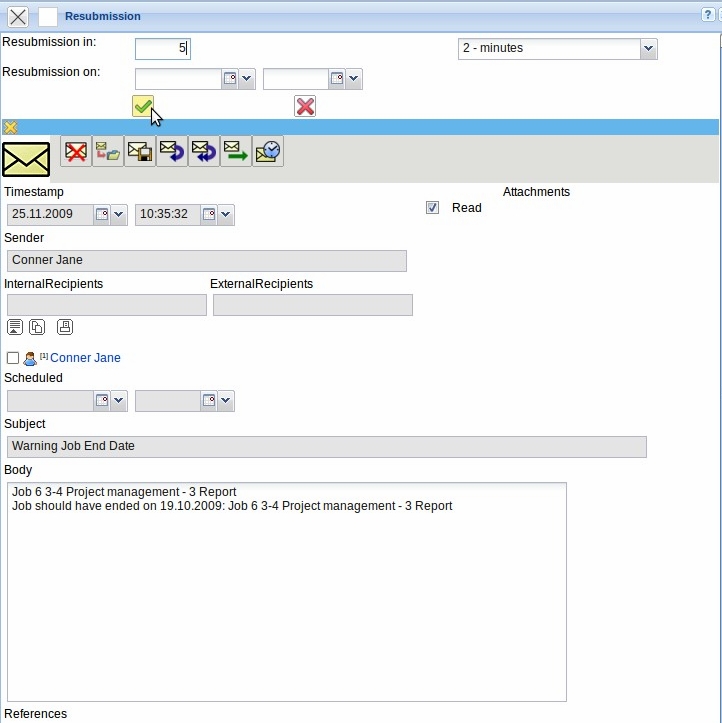Click the Resubmission title text
Viewport: 722px width, 723px height.
[103, 16]
